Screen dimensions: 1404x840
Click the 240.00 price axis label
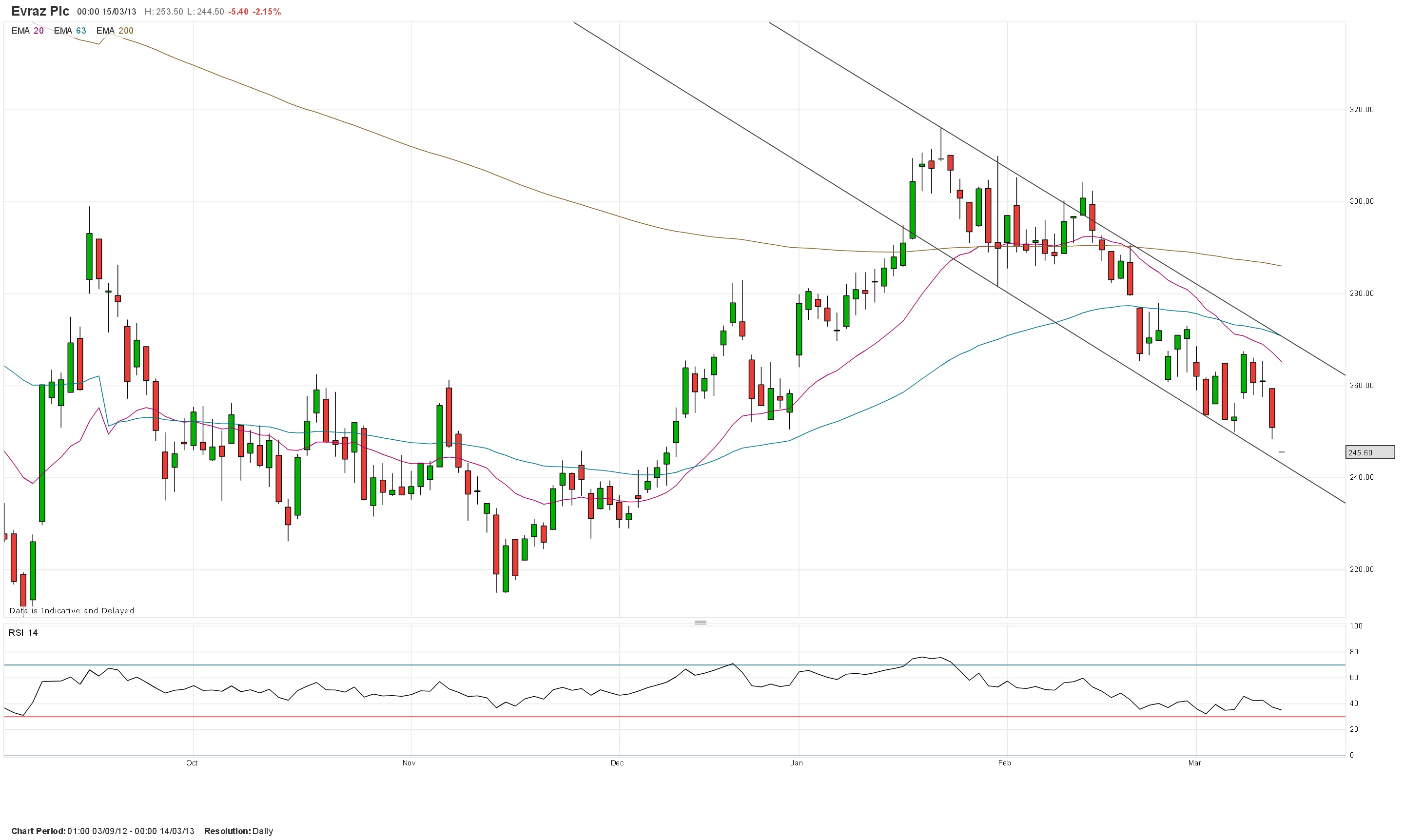pyautogui.click(x=1362, y=478)
